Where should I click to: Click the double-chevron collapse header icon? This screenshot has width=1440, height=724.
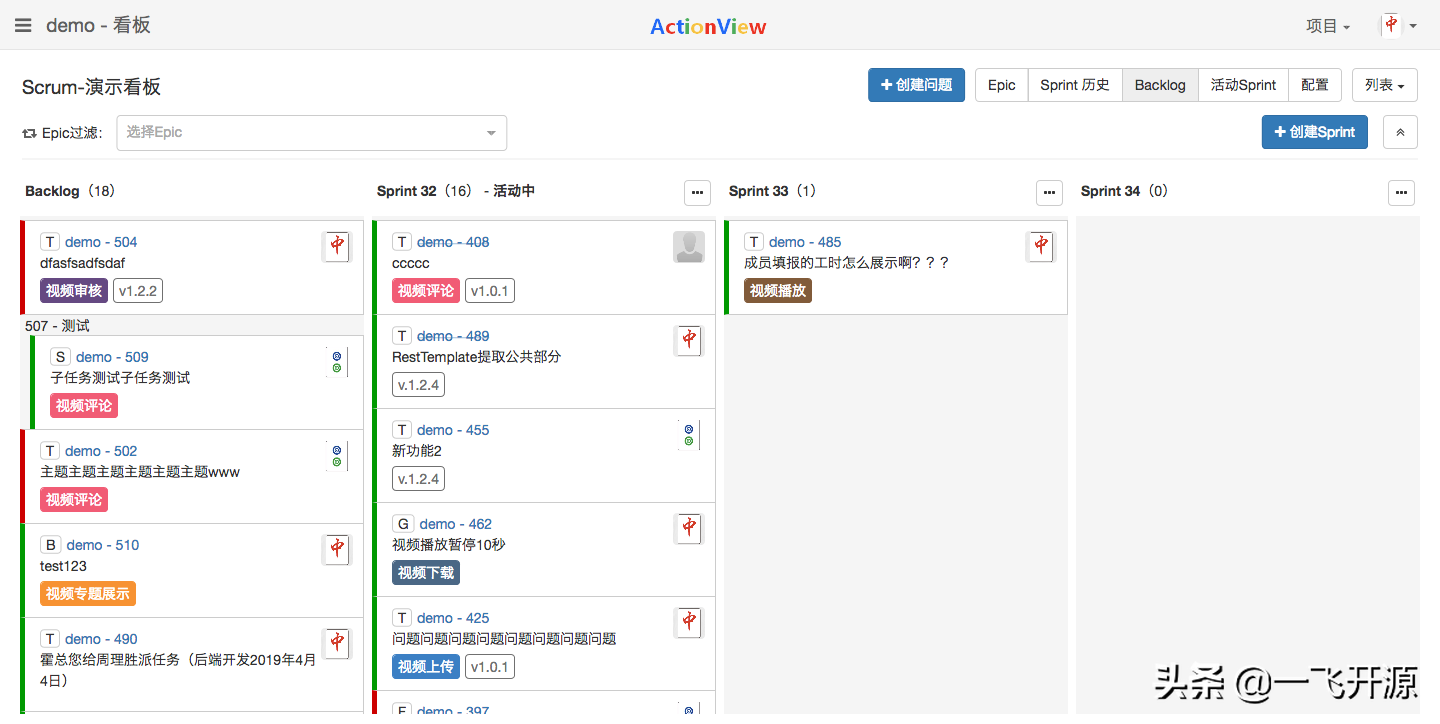(1400, 132)
